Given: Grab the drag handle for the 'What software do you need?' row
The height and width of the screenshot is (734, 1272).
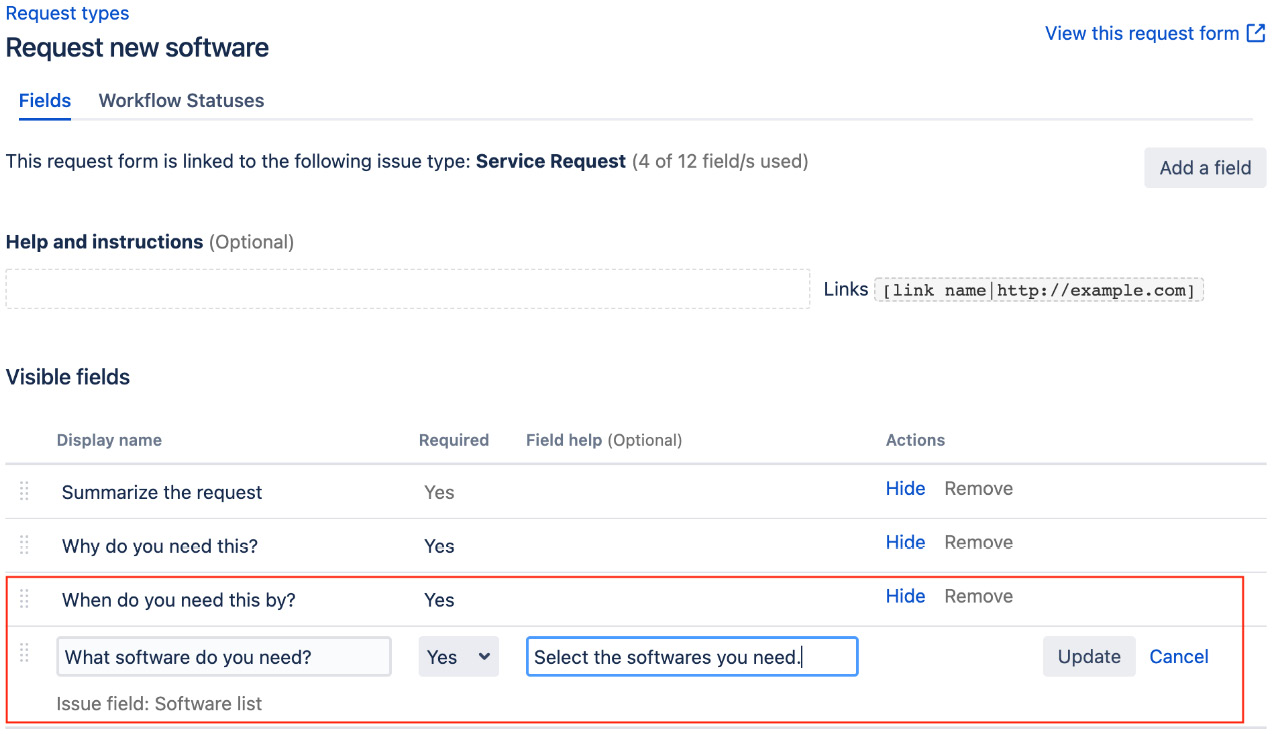Looking at the screenshot, I should (25, 656).
